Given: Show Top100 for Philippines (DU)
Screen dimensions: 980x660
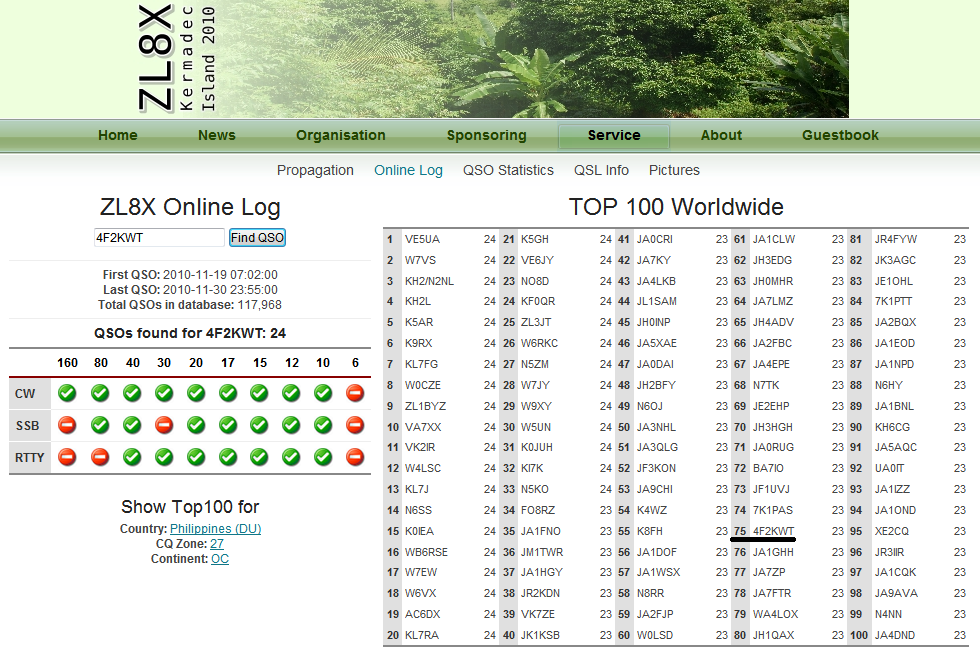Looking at the screenshot, I should (215, 529).
